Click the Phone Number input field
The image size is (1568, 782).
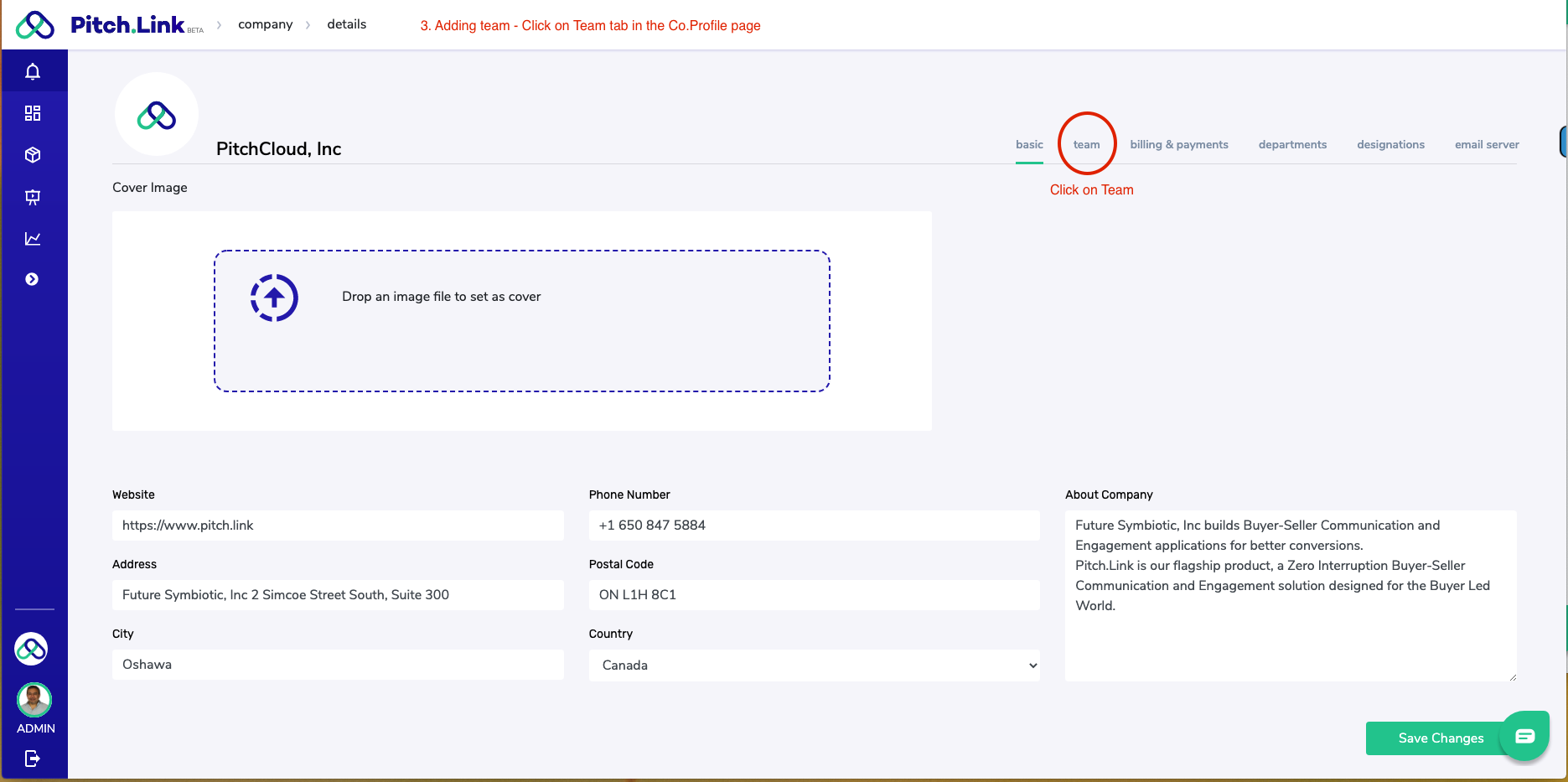pyautogui.click(x=815, y=526)
